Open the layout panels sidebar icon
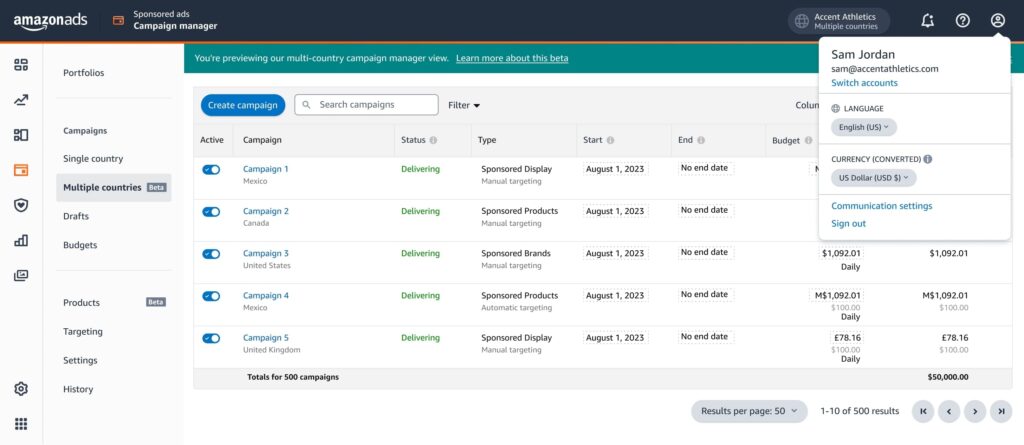 [21, 135]
